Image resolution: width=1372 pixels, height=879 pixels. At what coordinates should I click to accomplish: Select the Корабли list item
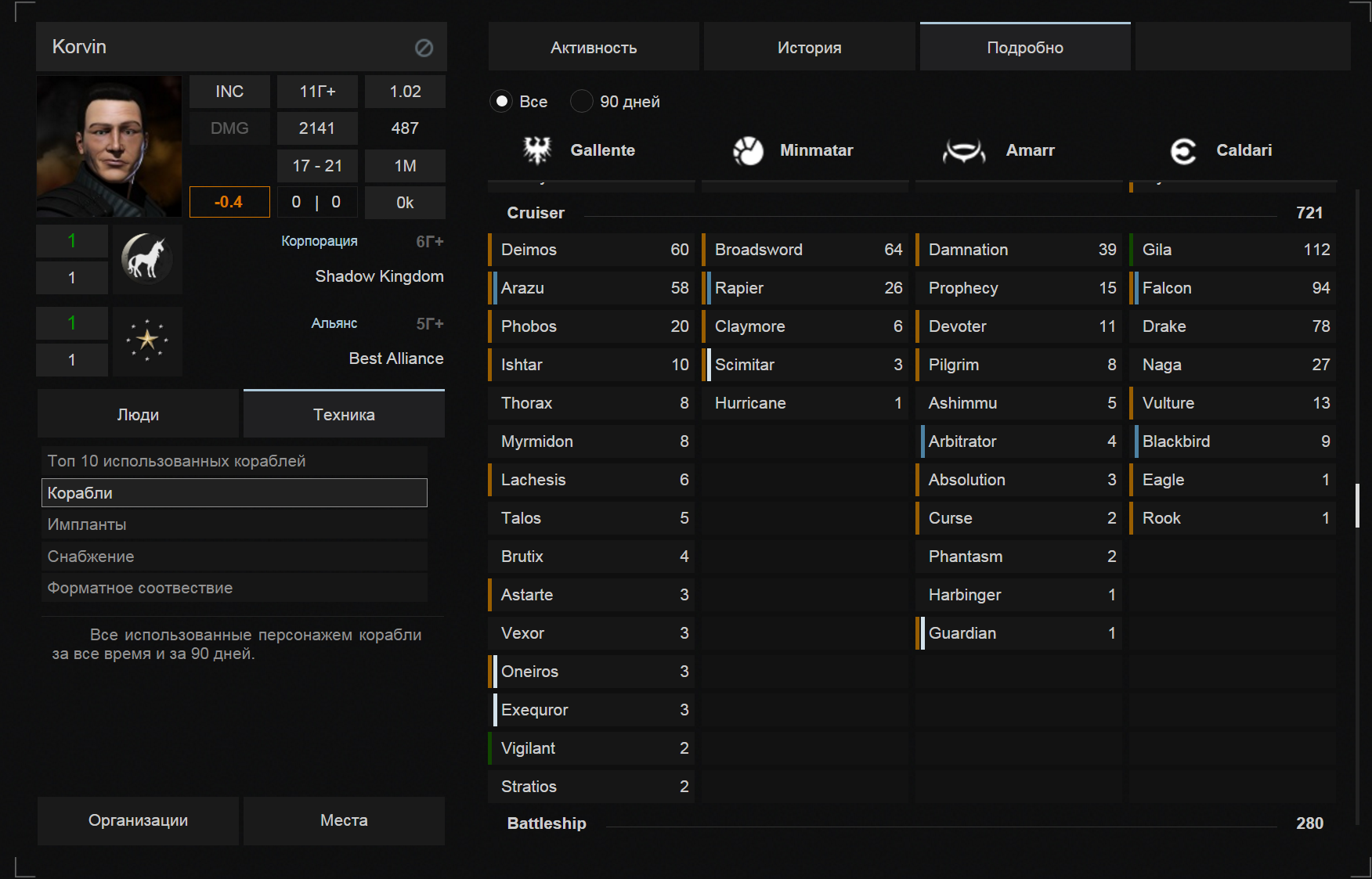pos(234,493)
